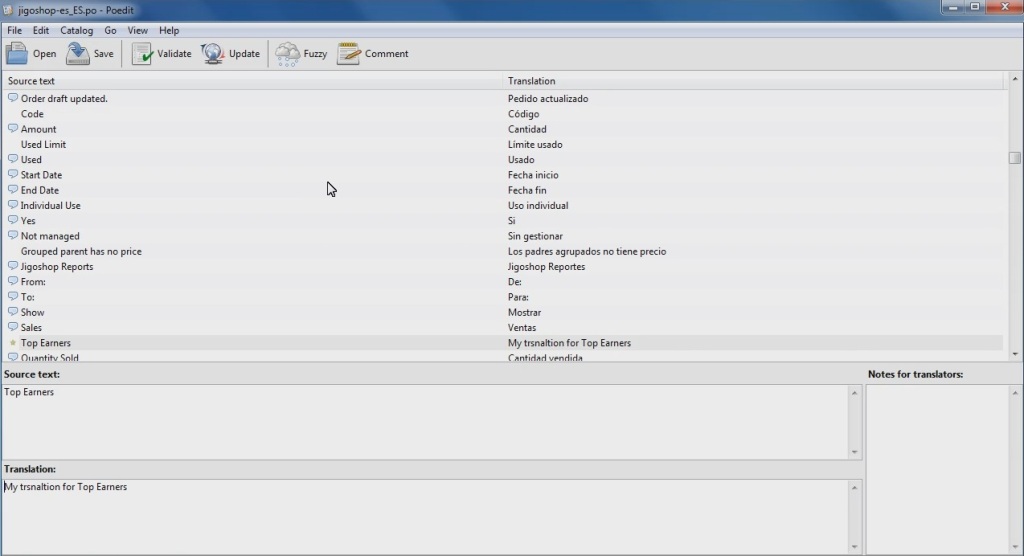Click the Poedit app icon in title bar

(8, 8)
